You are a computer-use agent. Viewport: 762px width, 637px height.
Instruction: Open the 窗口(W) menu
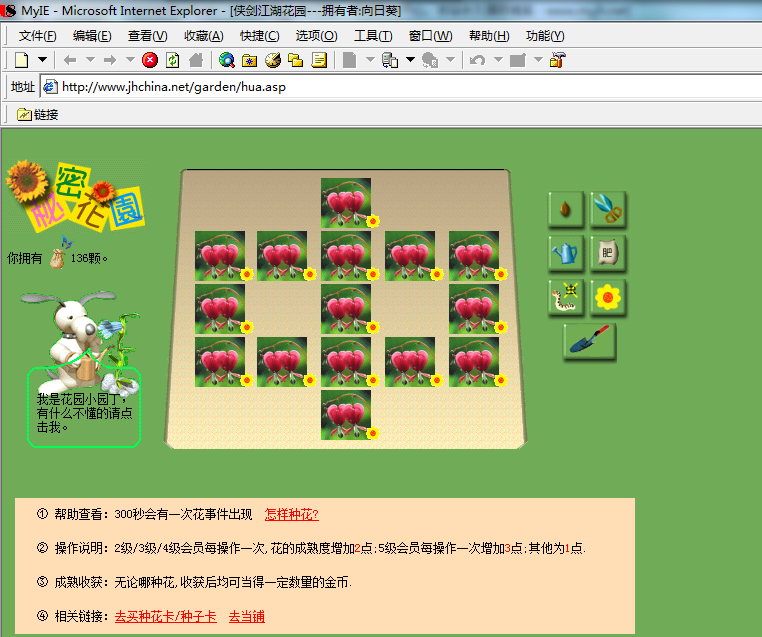[431, 36]
